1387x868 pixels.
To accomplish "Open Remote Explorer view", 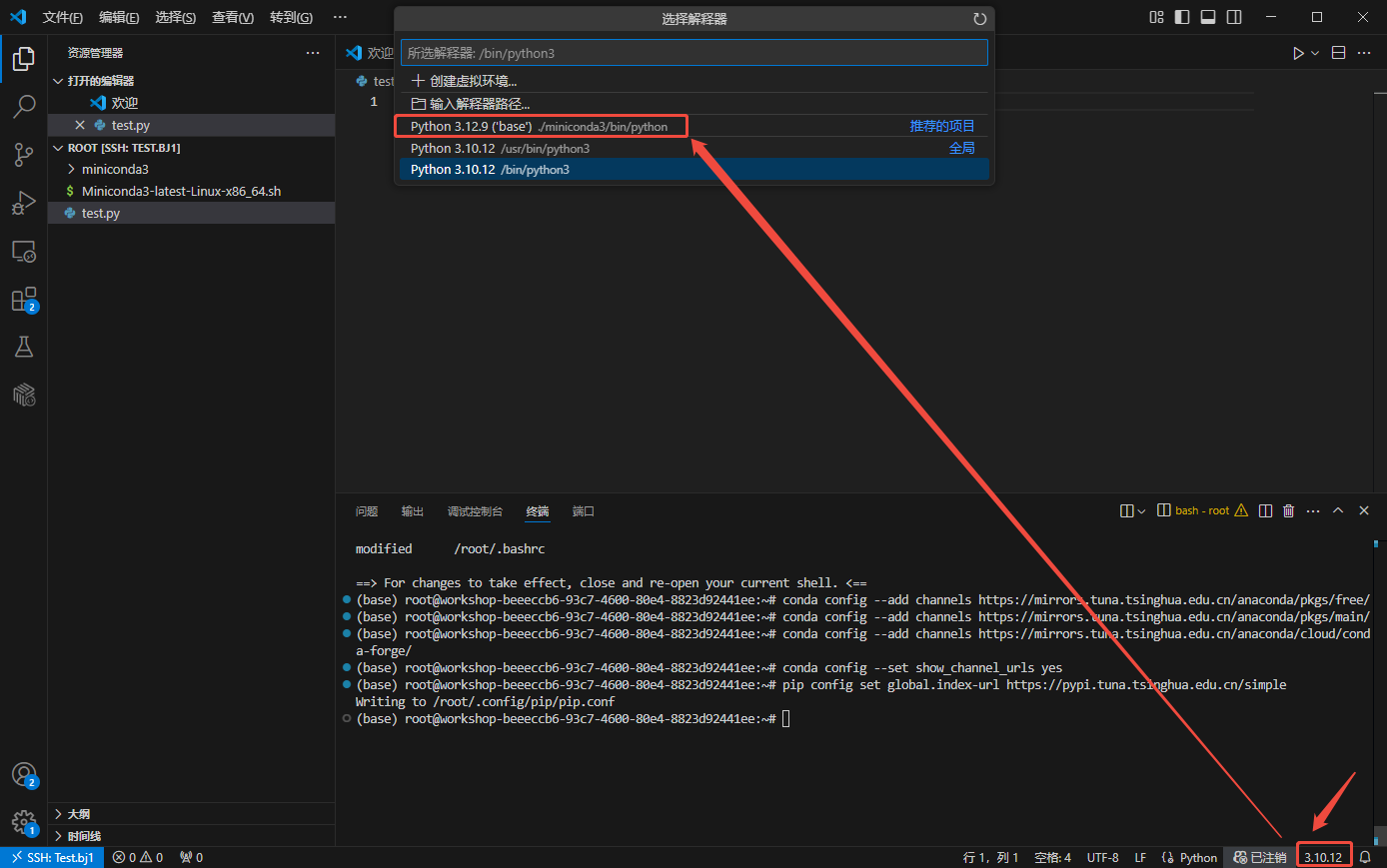I will coord(24,252).
